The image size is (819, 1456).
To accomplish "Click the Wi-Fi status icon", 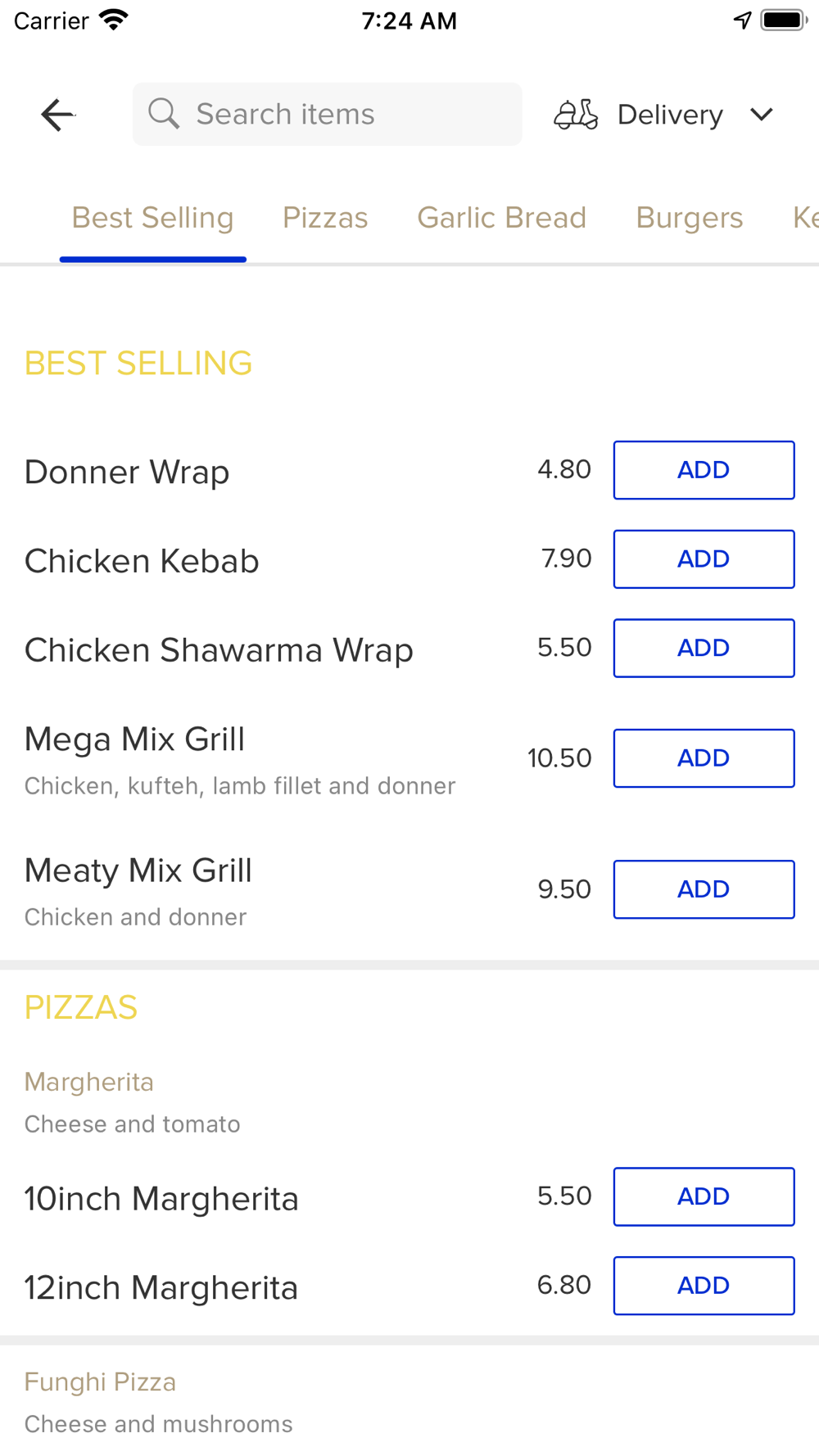I will [114, 20].
